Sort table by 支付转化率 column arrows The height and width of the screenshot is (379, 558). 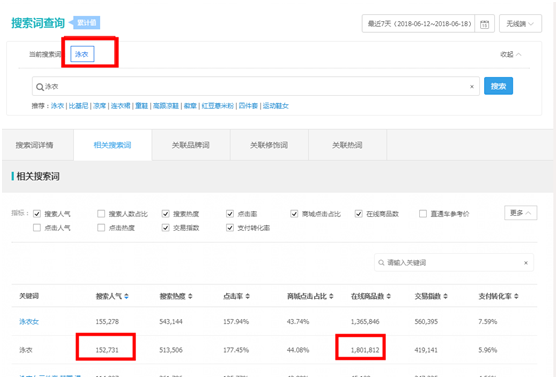tap(516, 296)
